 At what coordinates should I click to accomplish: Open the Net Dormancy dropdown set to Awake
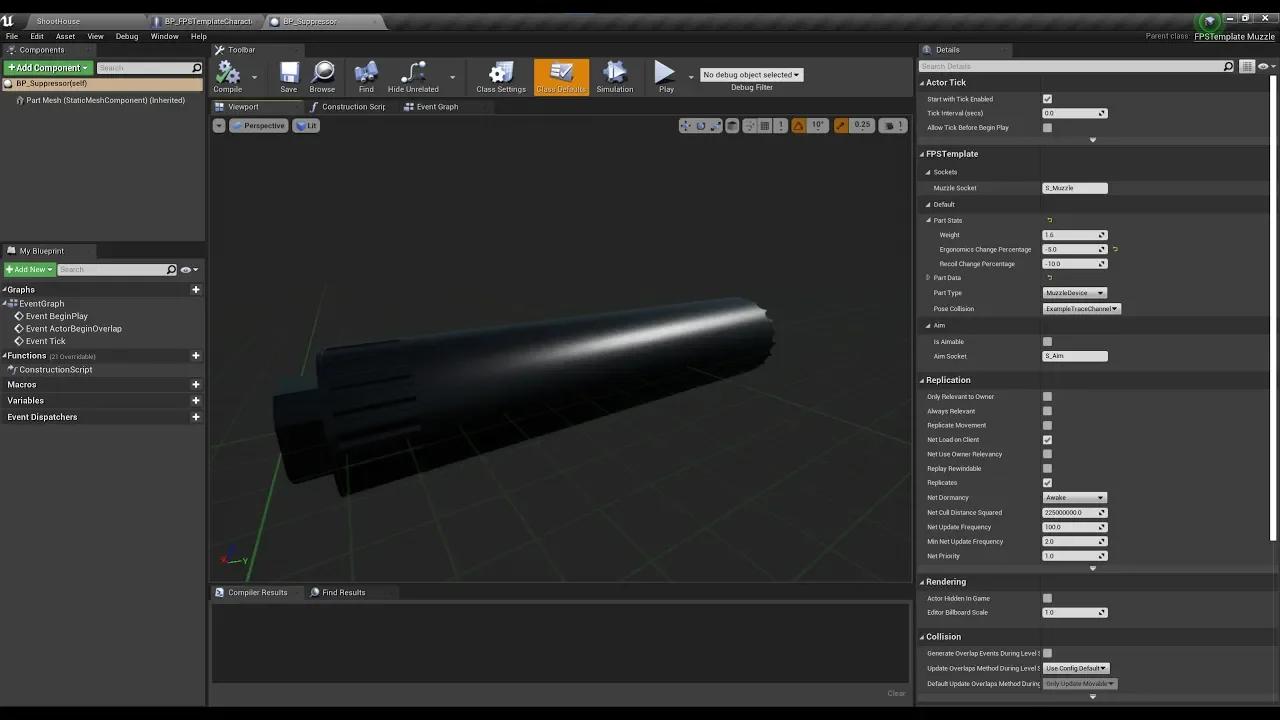(x=1073, y=497)
